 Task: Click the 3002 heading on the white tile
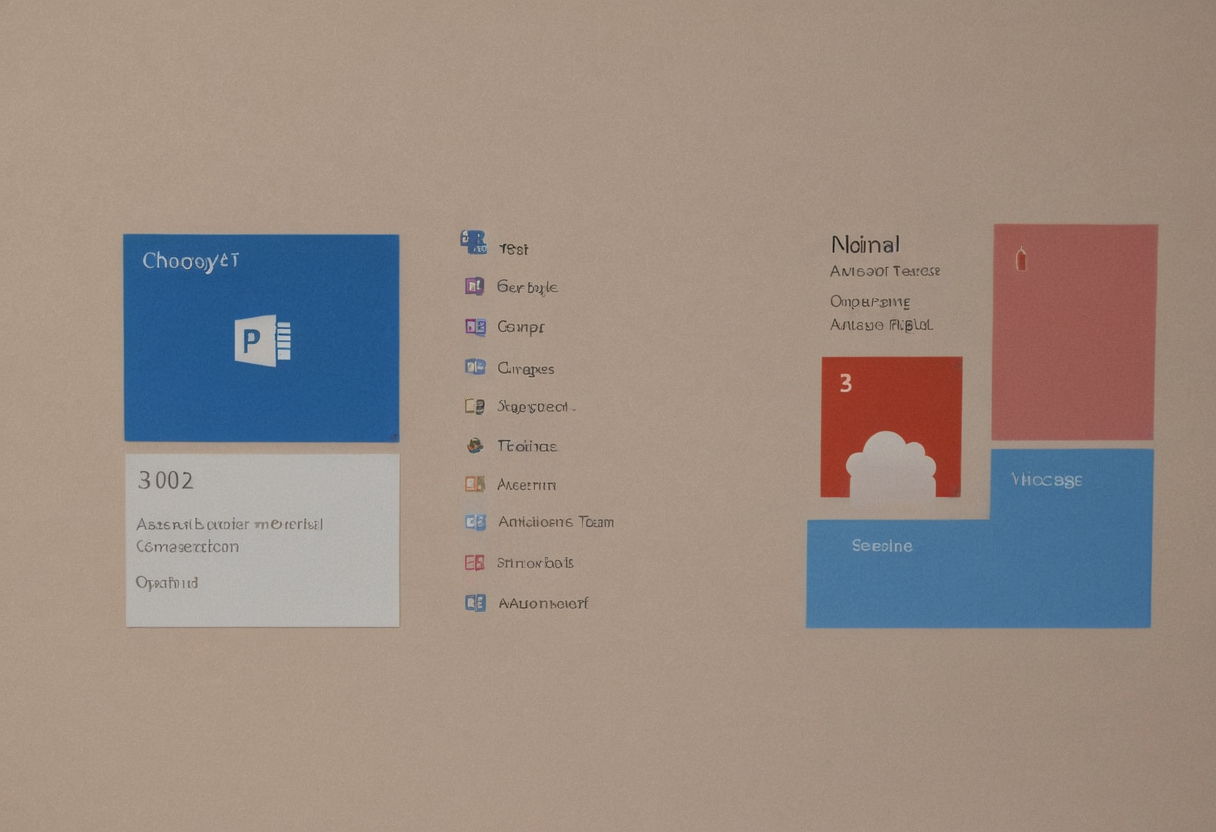(x=165, y=480)
